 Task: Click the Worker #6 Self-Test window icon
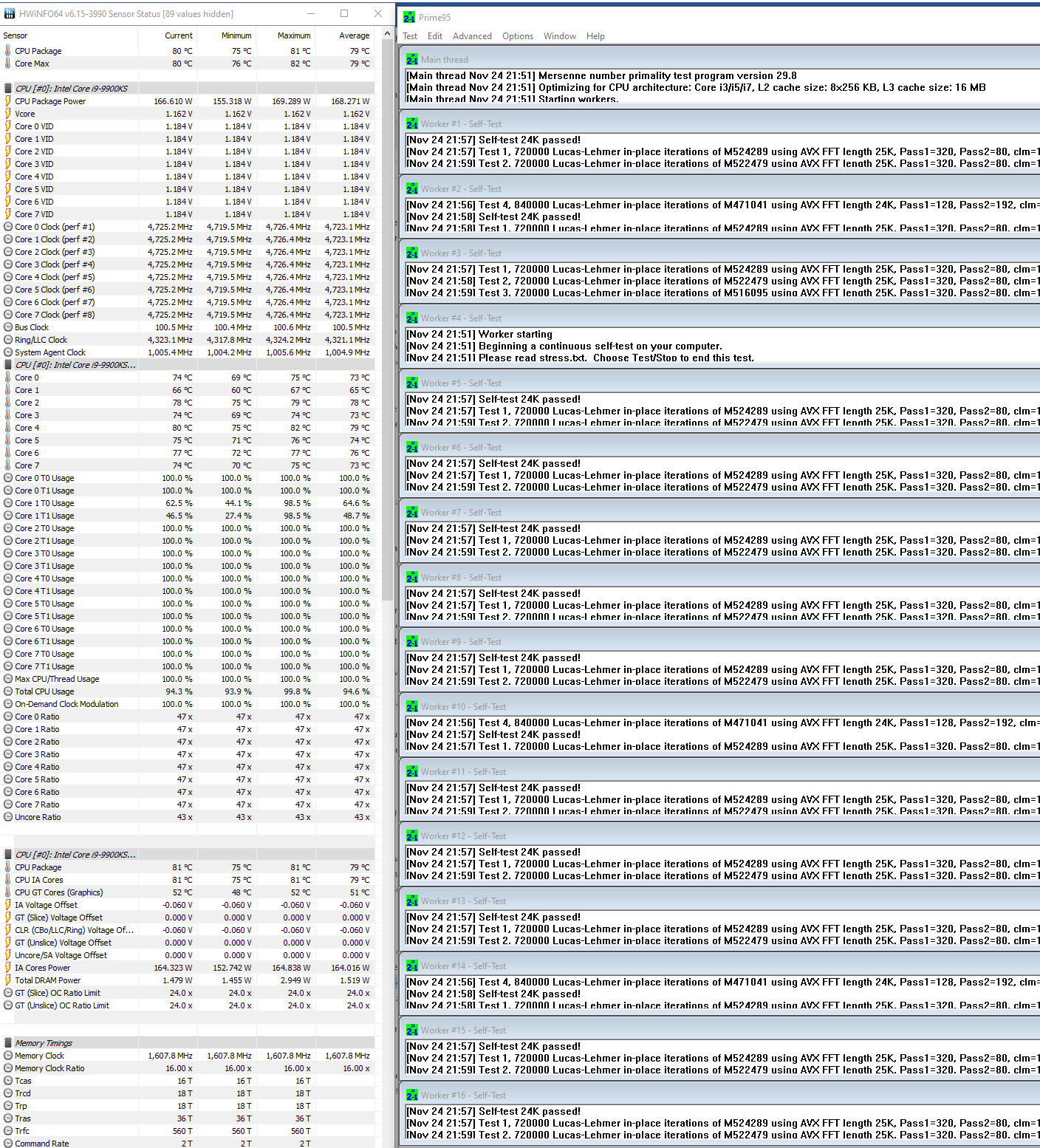[x=412, y=448]
